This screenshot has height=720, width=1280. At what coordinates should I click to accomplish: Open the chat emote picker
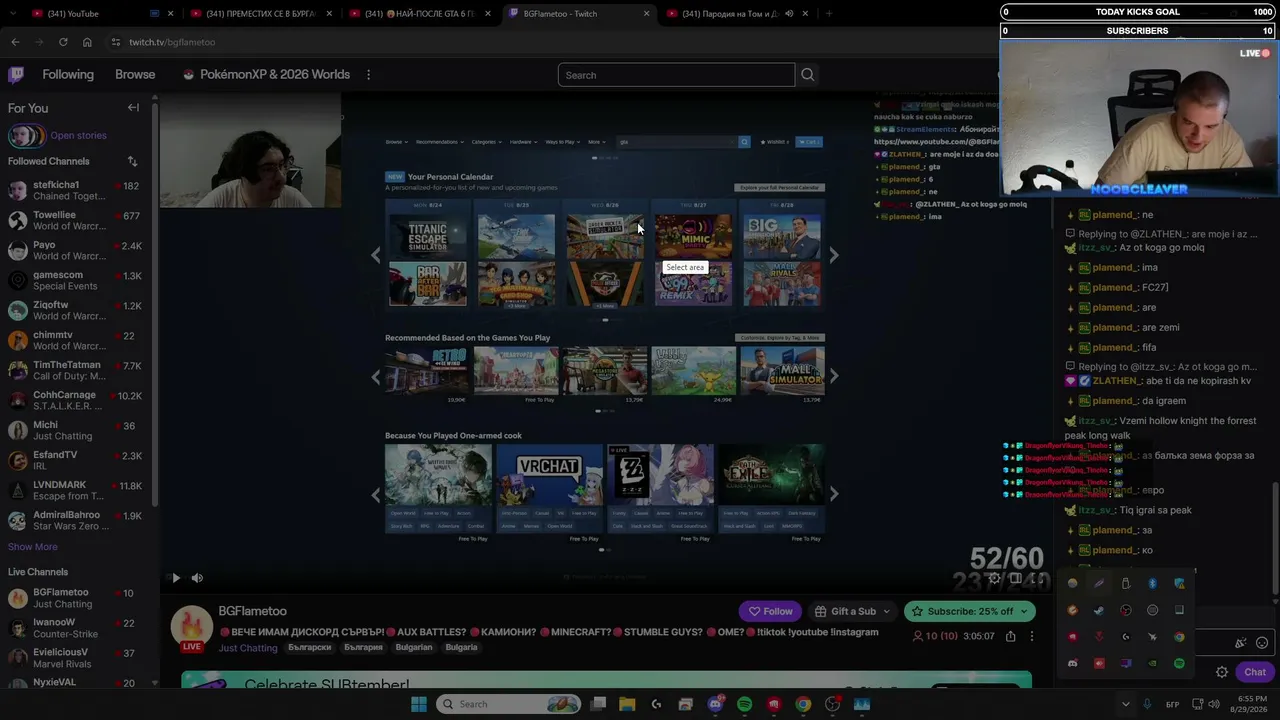click(1262, 643)
